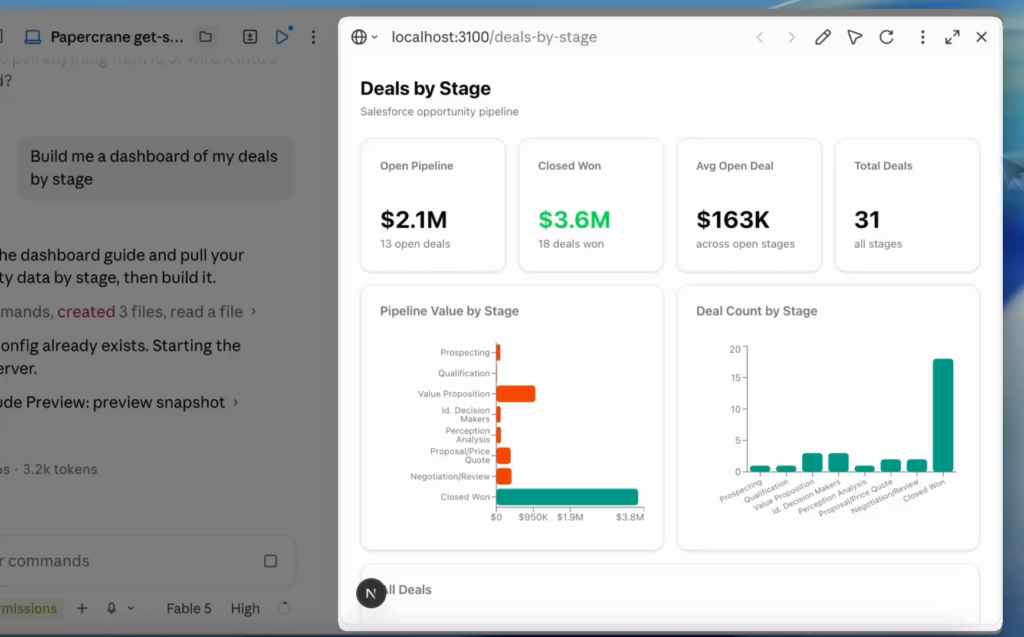Viewport: 1024px width, 637px height.
Task: Click the globe icon in preview address bar
Action: pos(359,37)
